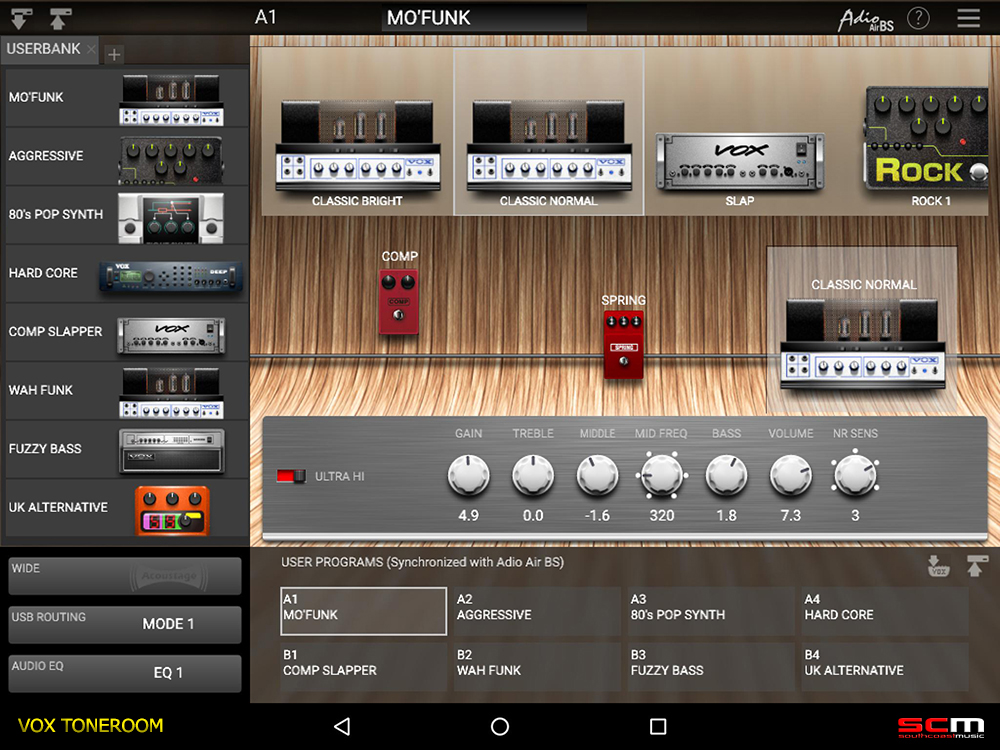1000x750 pixels.
Task: Click the Adio Air BS logo
Action: pos(866,20)
